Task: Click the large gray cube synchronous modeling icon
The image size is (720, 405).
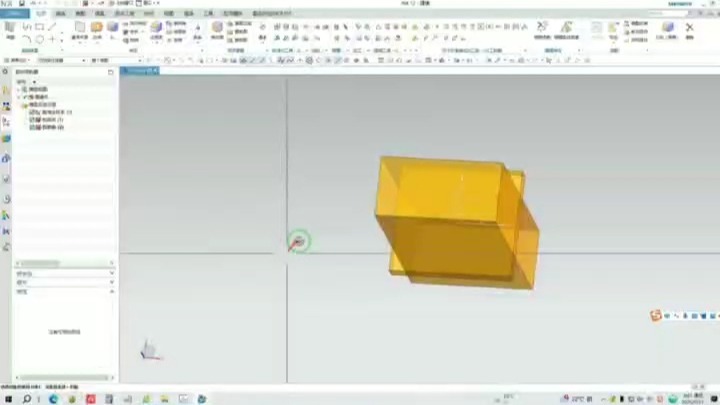Action: pyautogui.click(x=217, y=28)
